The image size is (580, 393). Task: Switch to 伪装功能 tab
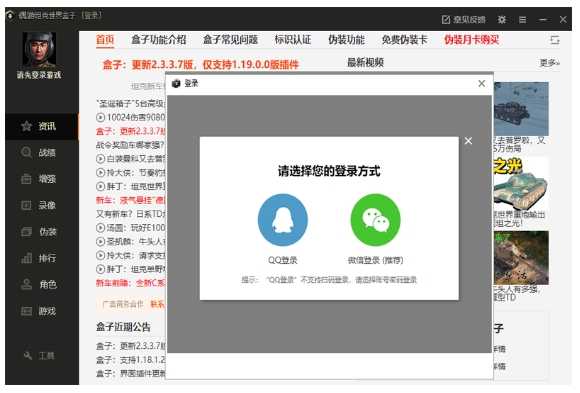click(x=346, y=40)
